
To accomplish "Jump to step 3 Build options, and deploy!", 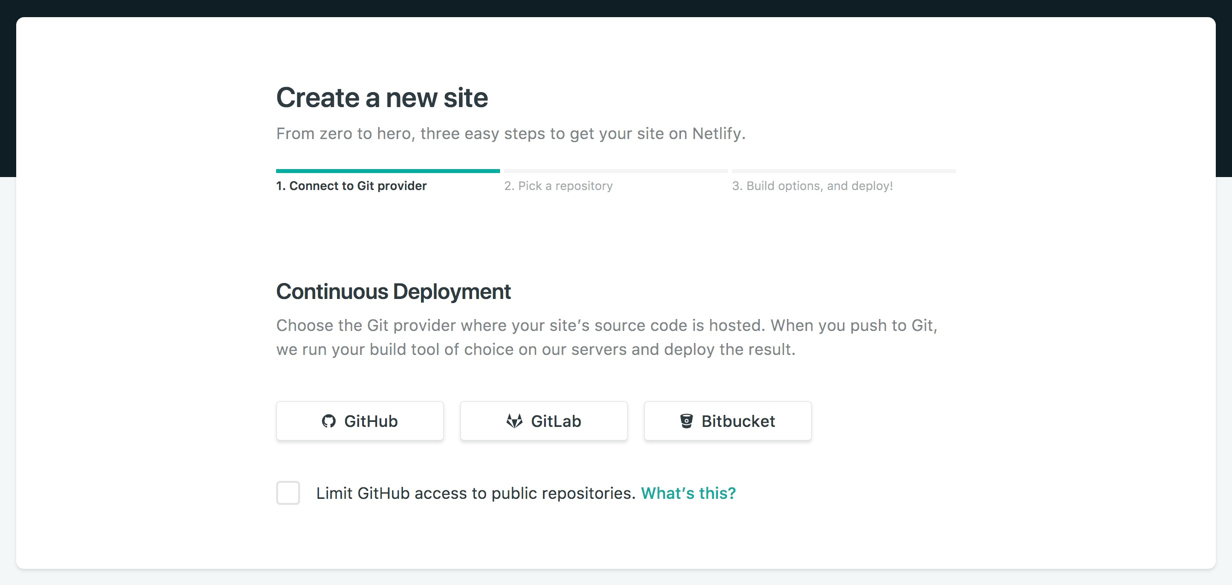I will pyautogui.click(x=812, y=186).
